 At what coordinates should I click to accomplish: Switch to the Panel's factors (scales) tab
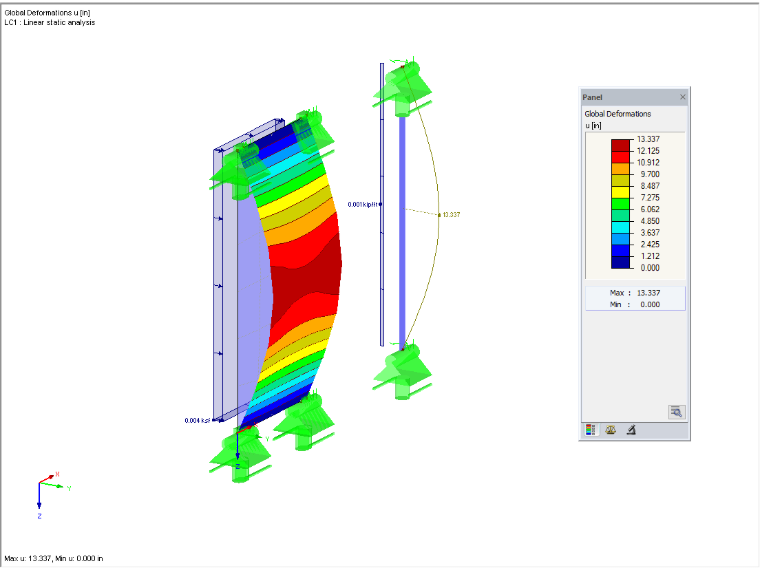[610, 430]
